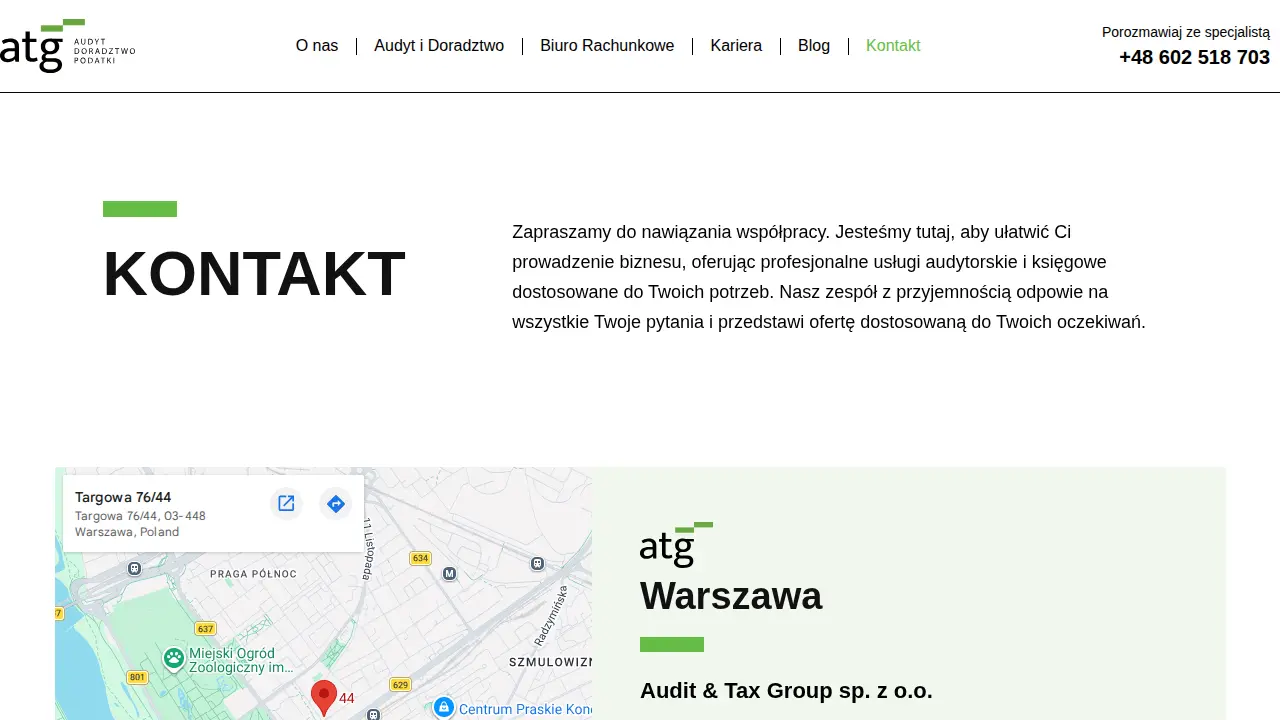The image size is (1280, 720).
Task: Open the Kariera page
Action: pyautogui.click(x=736, y=46)
